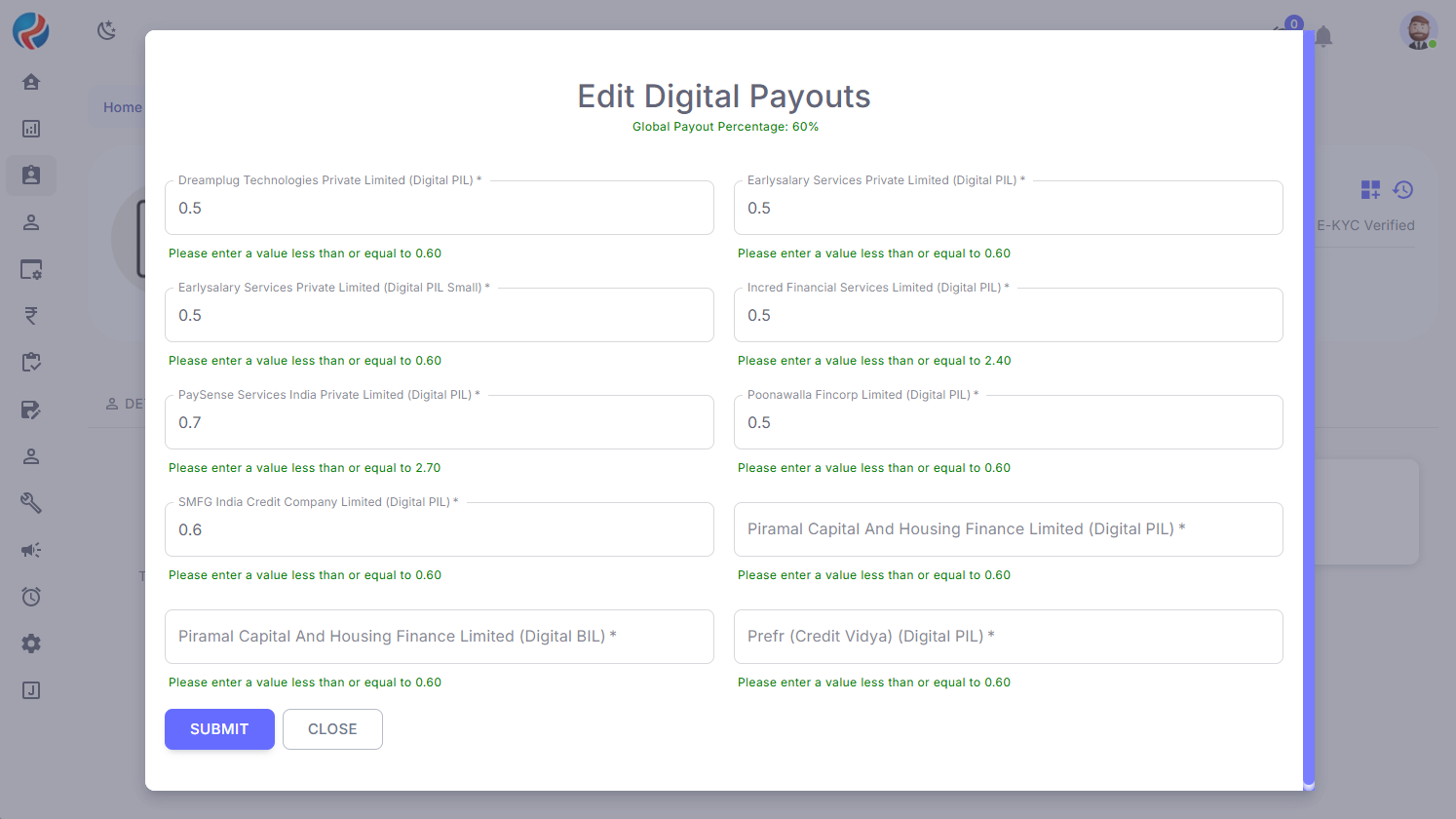The height and width of the screenshot is (819, 1456).
Task: Edit the SMFG India Credit payout field
Action: click(x=439, y=530)
